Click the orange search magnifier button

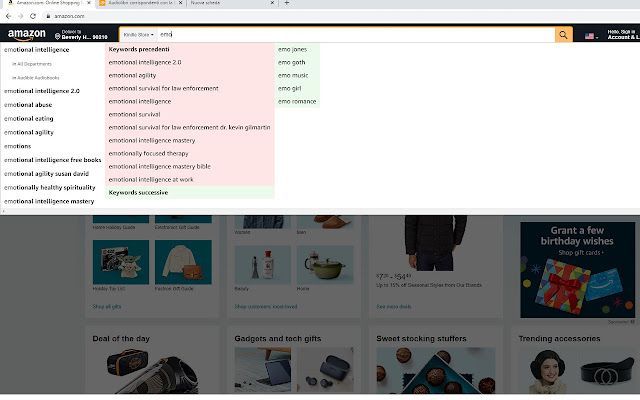pos(563,35)
